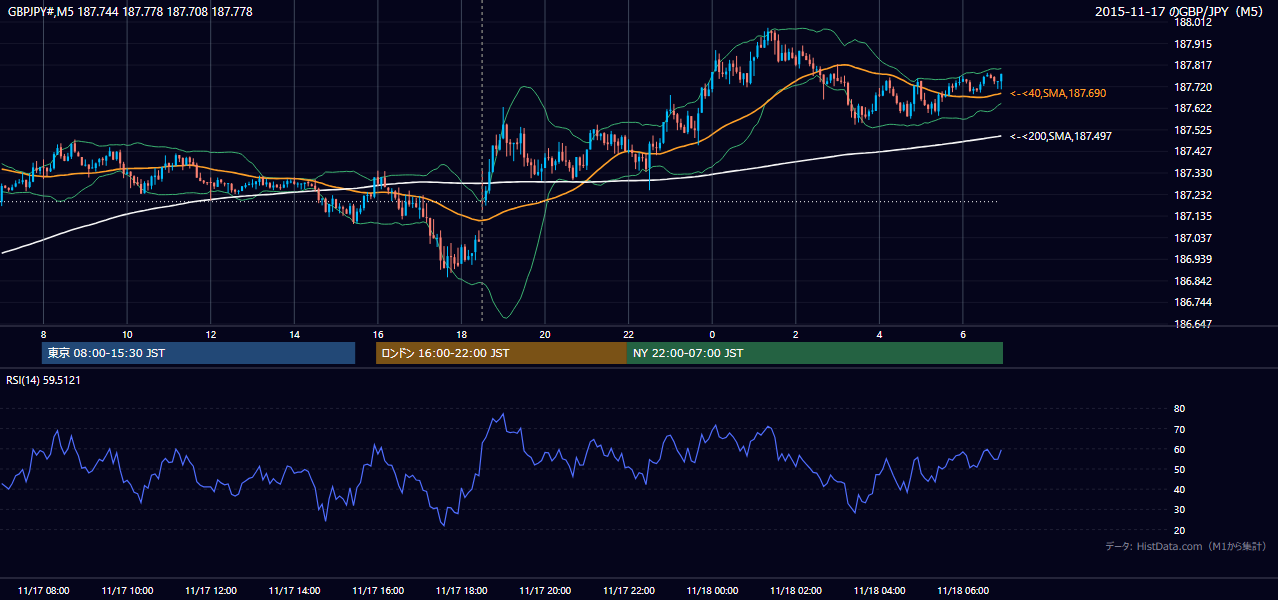This screenshot has width=1278, height=600.
Task: Select the NY 22:00-07:00 JST session bar
Action: pyautogui.click(x=815, y=353)
